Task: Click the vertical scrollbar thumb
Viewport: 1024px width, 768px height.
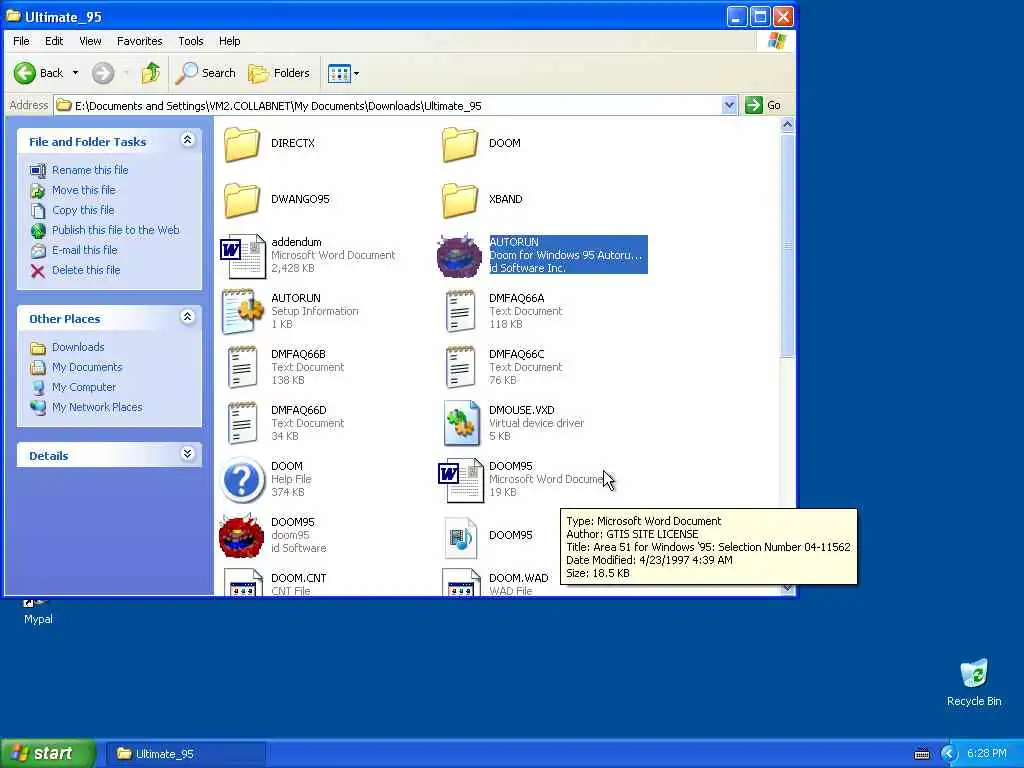Action: point(788,246)
